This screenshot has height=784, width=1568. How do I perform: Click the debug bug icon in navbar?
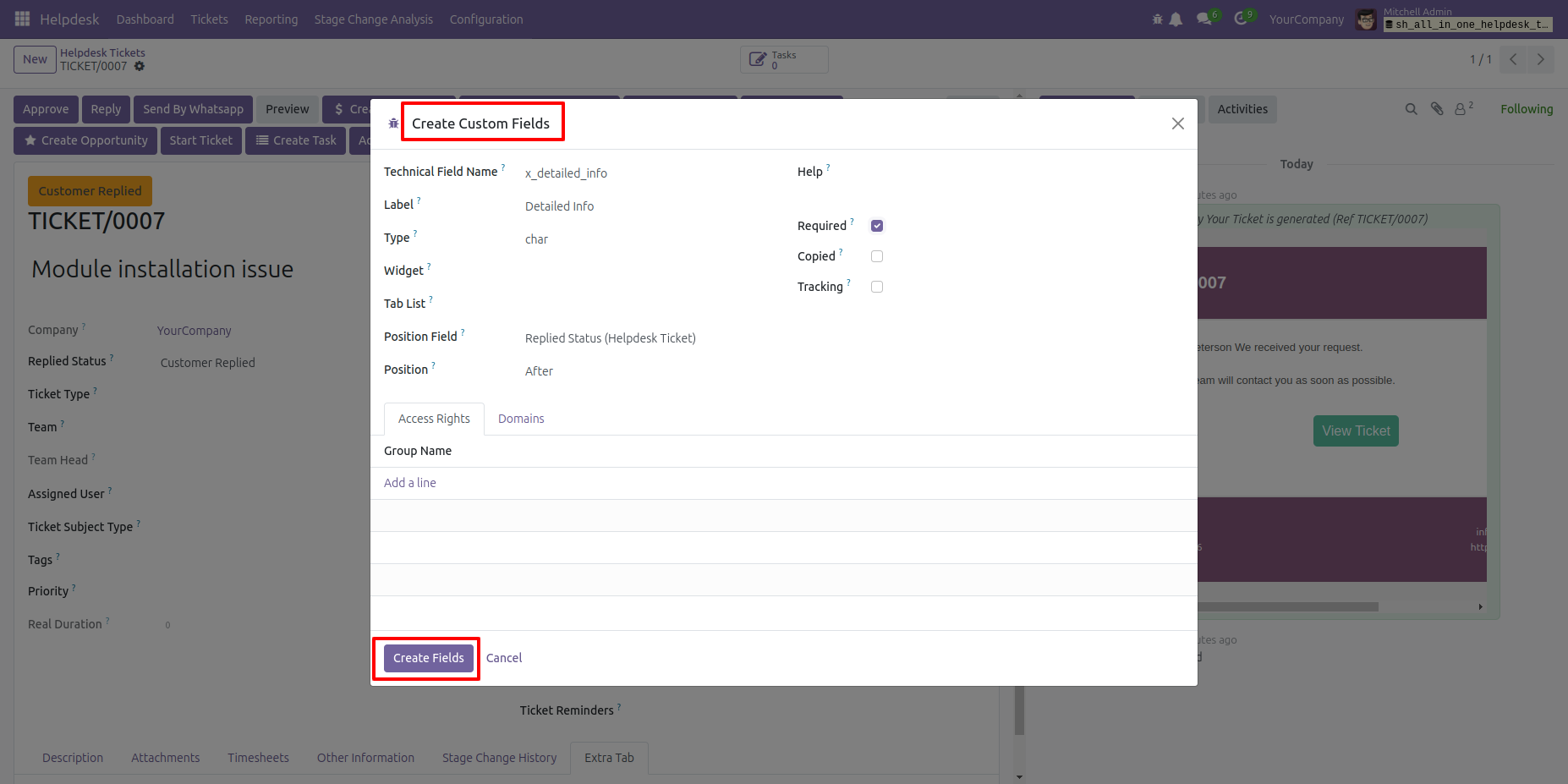[x=1157, y=19]
